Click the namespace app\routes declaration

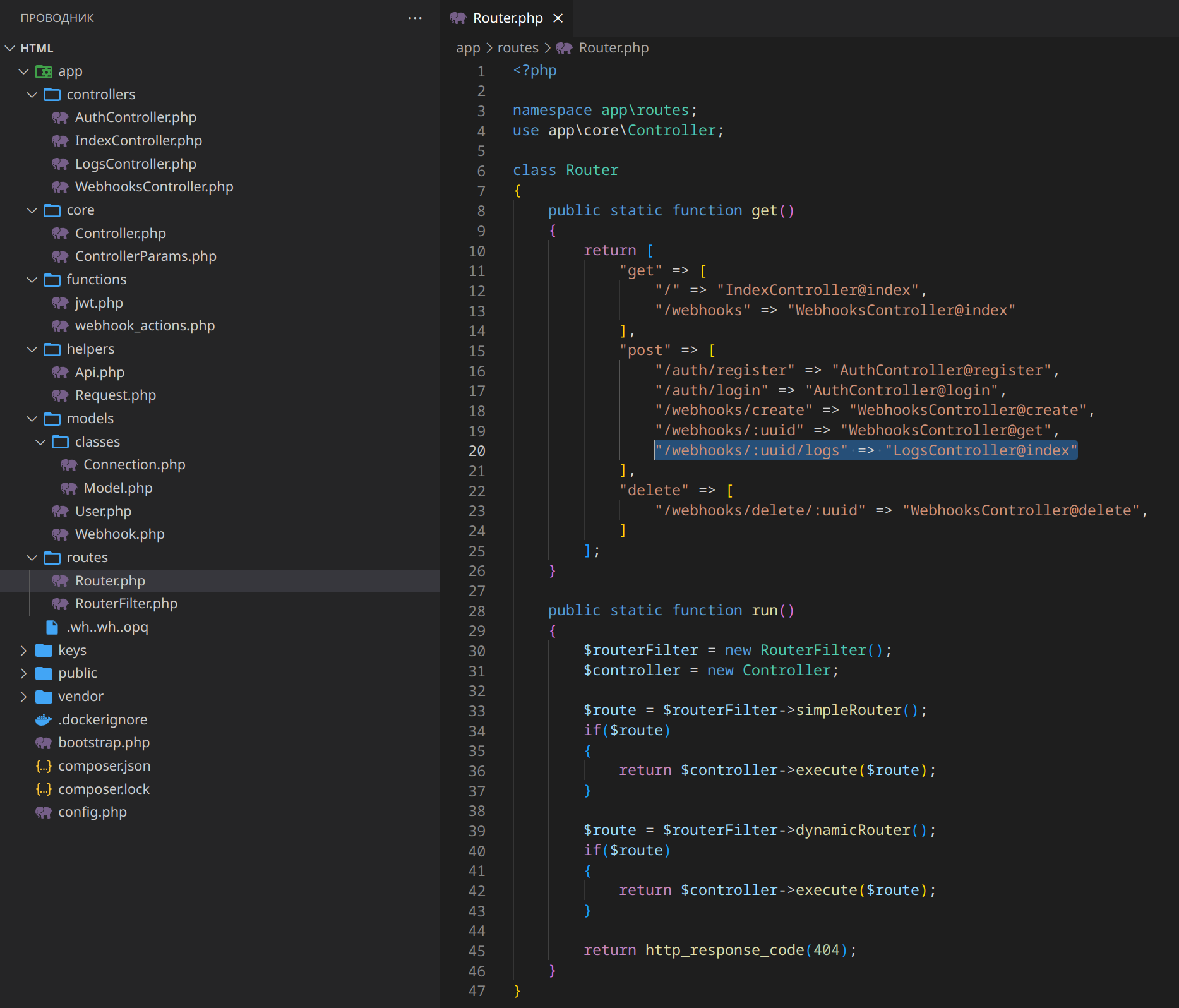605,111
